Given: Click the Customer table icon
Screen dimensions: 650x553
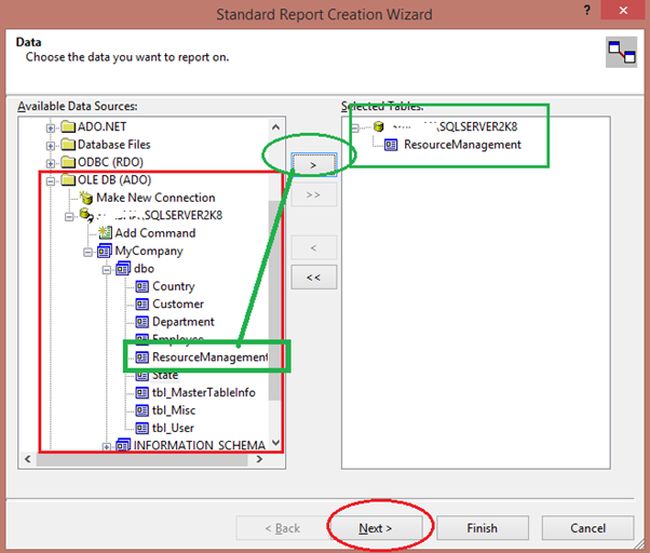Looking at the screenshot, I should (x=142, y=304).
